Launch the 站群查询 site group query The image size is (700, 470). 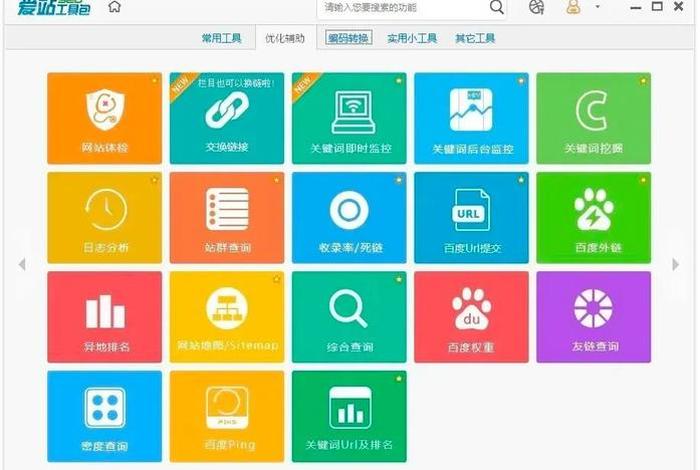[227, 217]
